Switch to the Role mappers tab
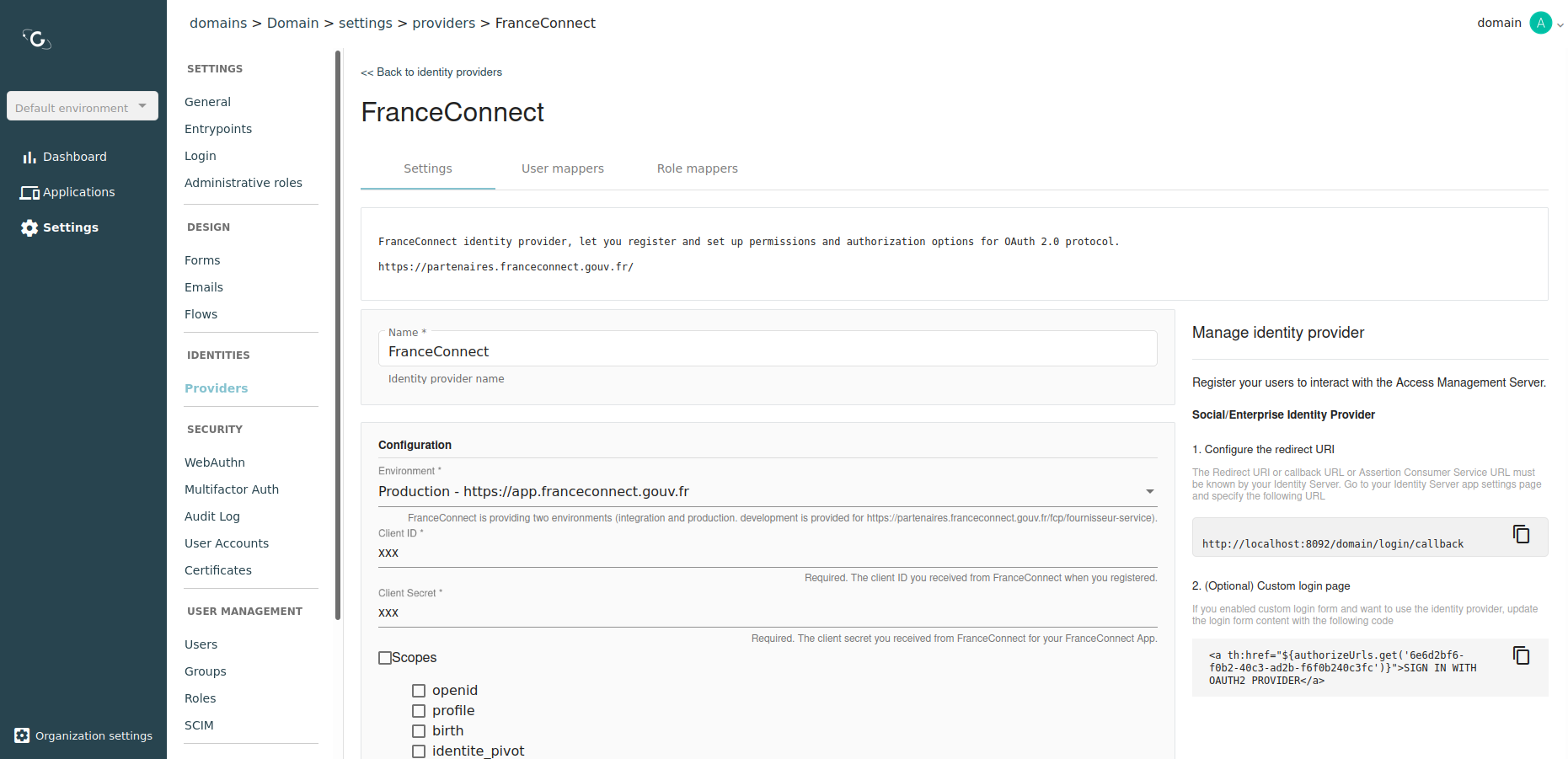 (697, 168)
